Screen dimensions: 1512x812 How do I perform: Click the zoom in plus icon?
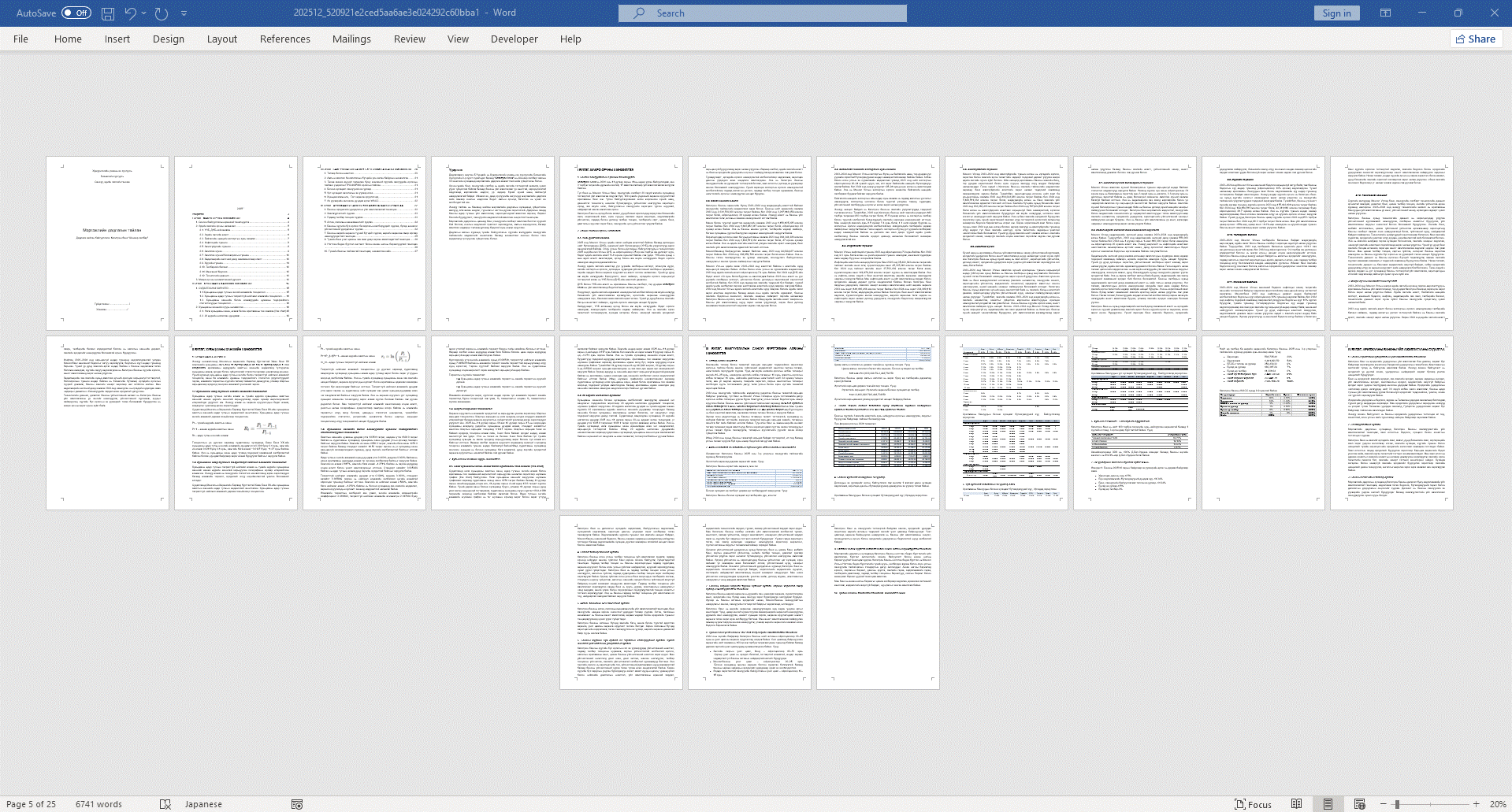click(1477, 804)
